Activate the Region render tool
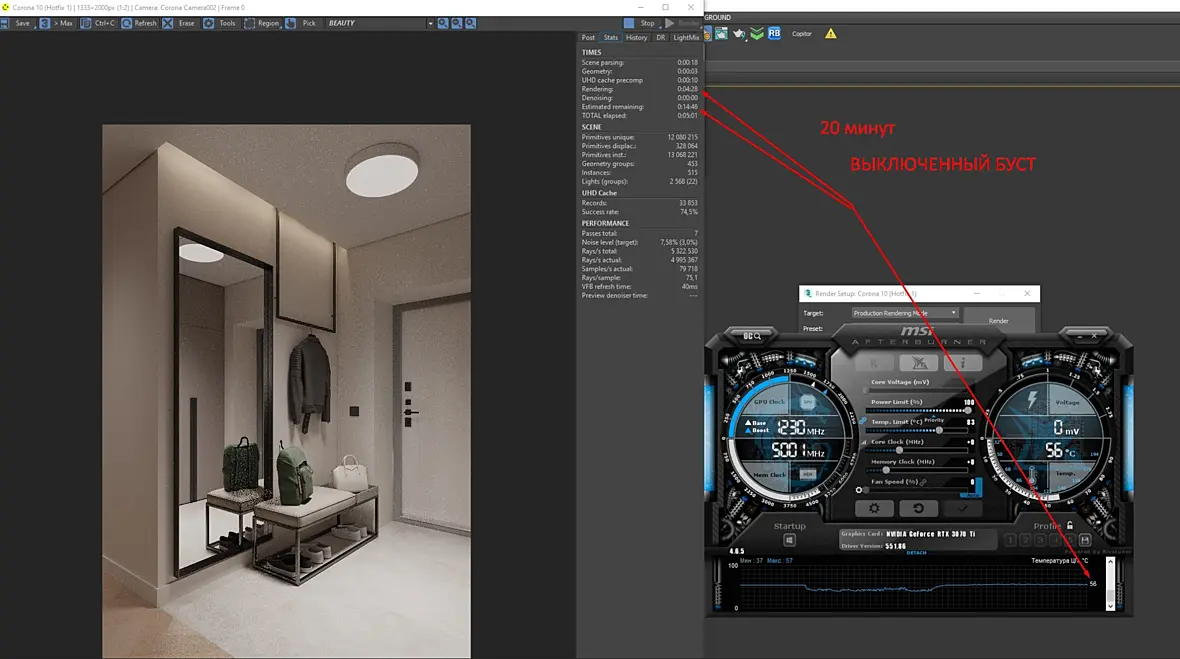This screenshot has width=1180, height=659. (x=262, y=23)
